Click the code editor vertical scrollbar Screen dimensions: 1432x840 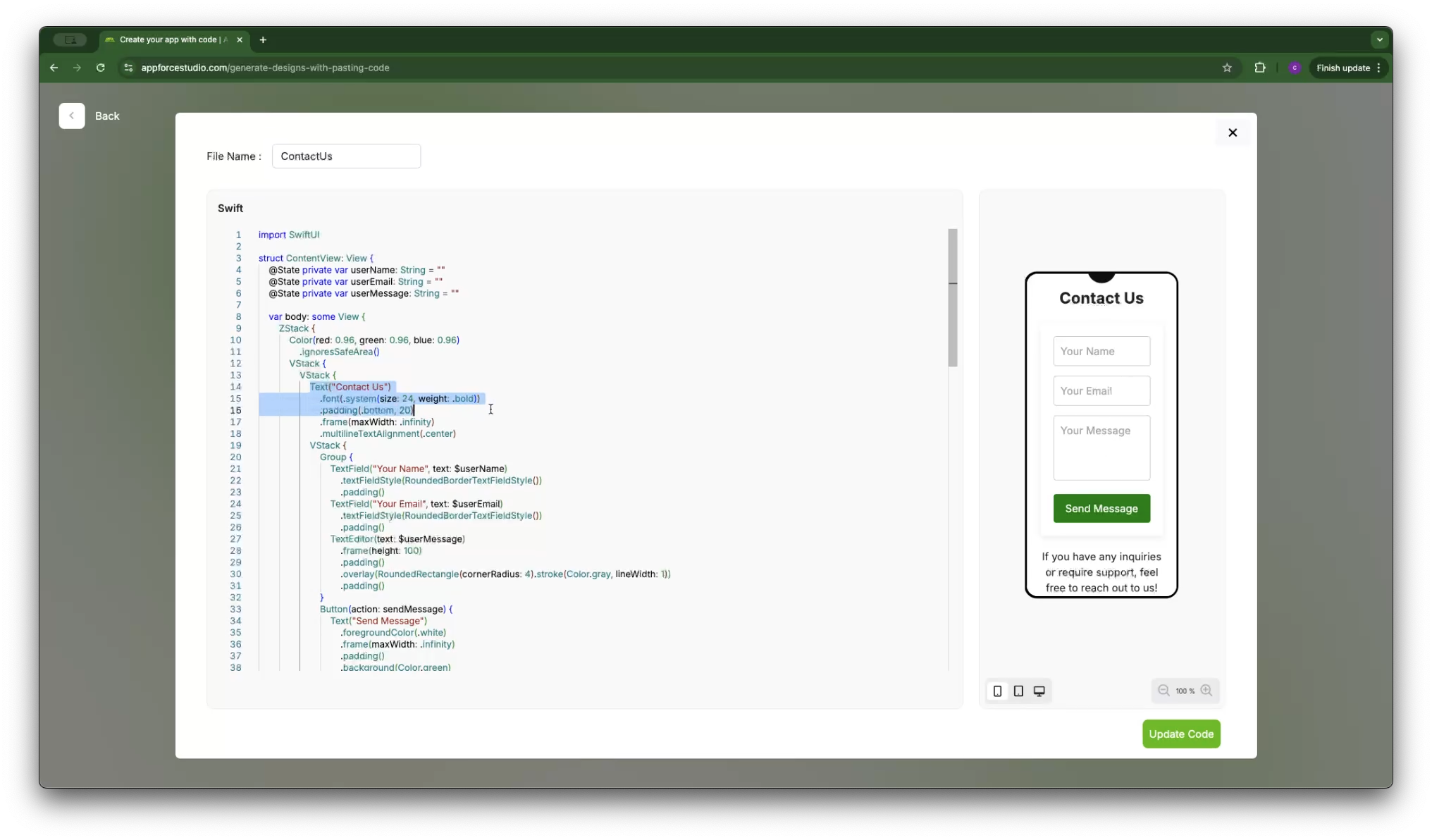pyautogui.click(x=953, y=297)
